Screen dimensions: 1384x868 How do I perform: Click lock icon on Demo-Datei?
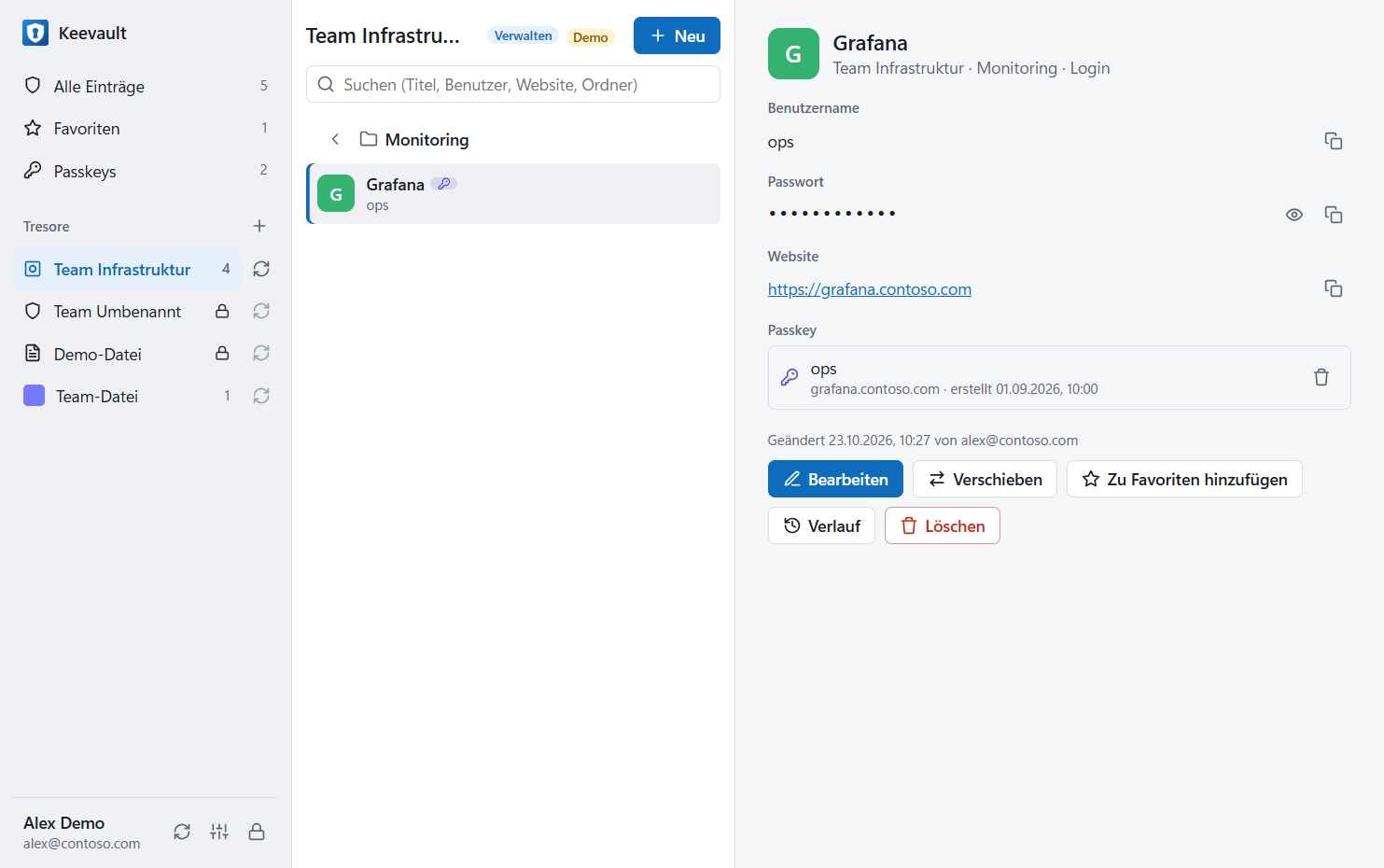click(222, 353)
